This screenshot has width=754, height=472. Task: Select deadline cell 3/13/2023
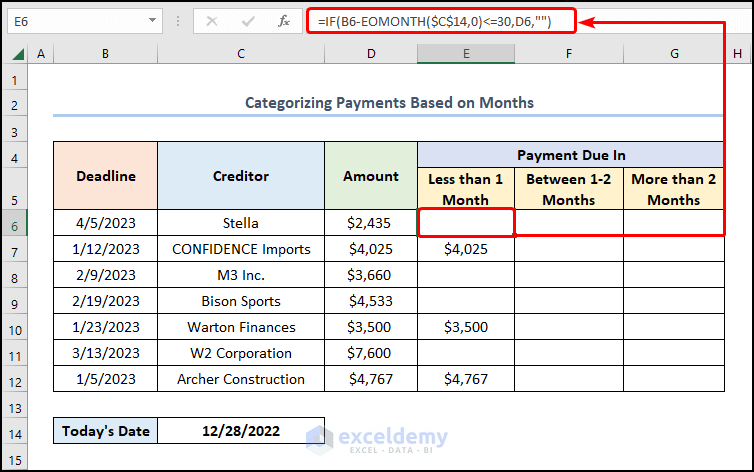click(105, 352)
